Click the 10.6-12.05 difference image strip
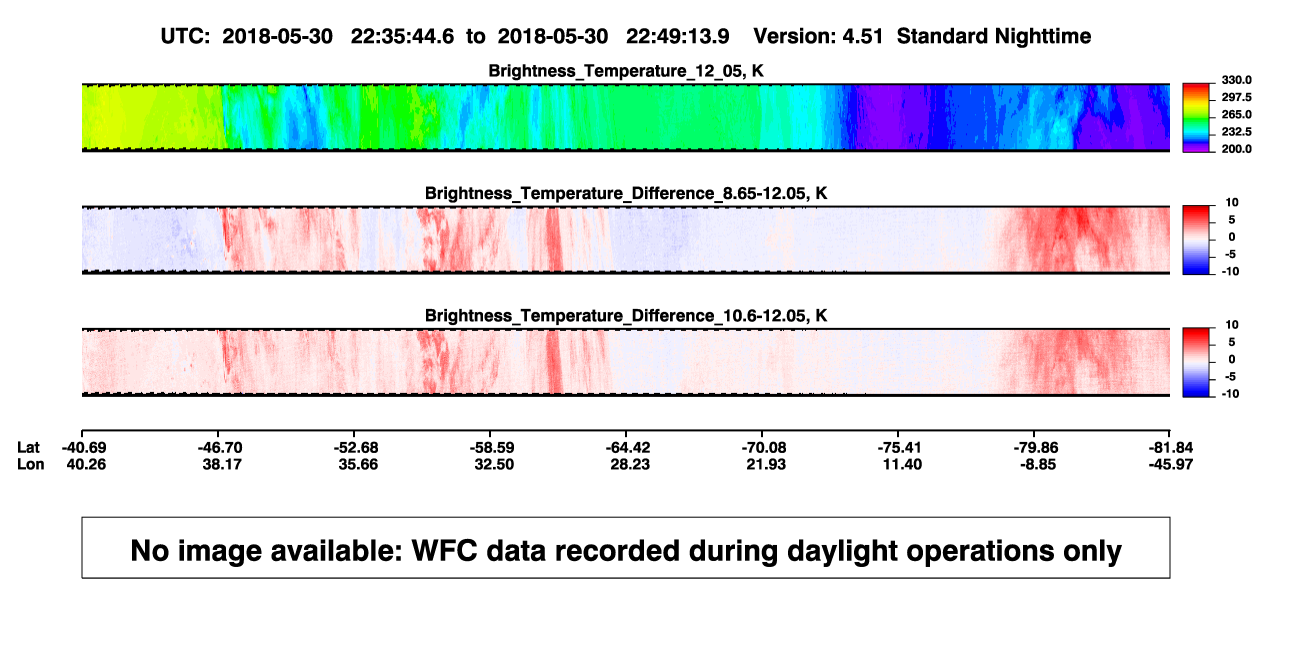The width and height of the screenshot is (1300, 667). pos(626,362)
